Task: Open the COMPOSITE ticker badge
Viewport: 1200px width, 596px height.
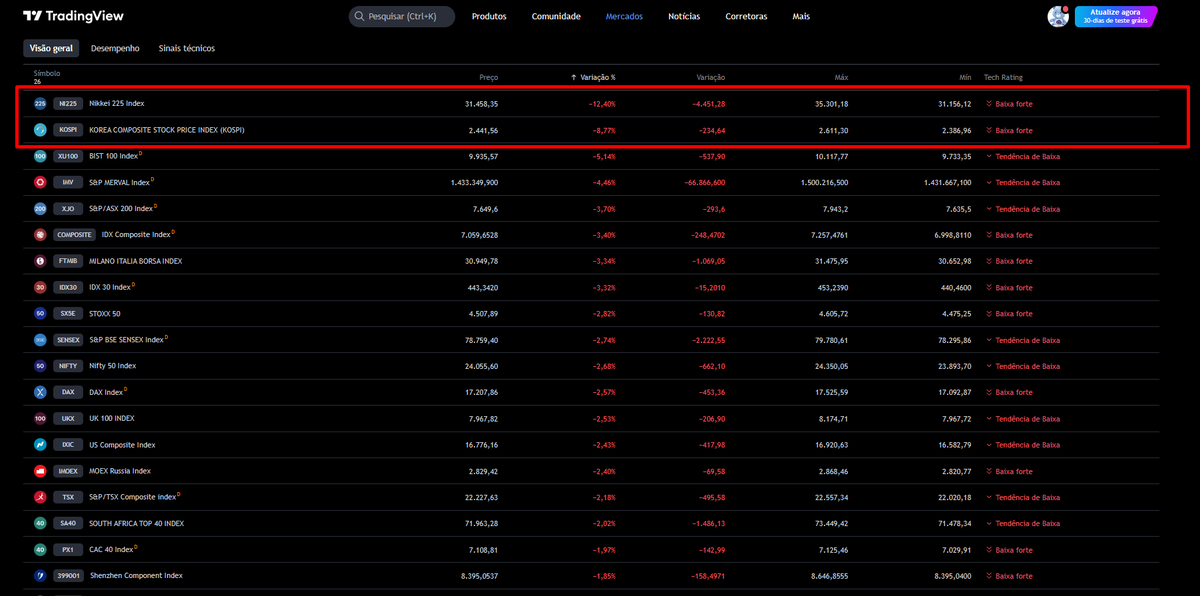Action: click(x=74, y=235)
